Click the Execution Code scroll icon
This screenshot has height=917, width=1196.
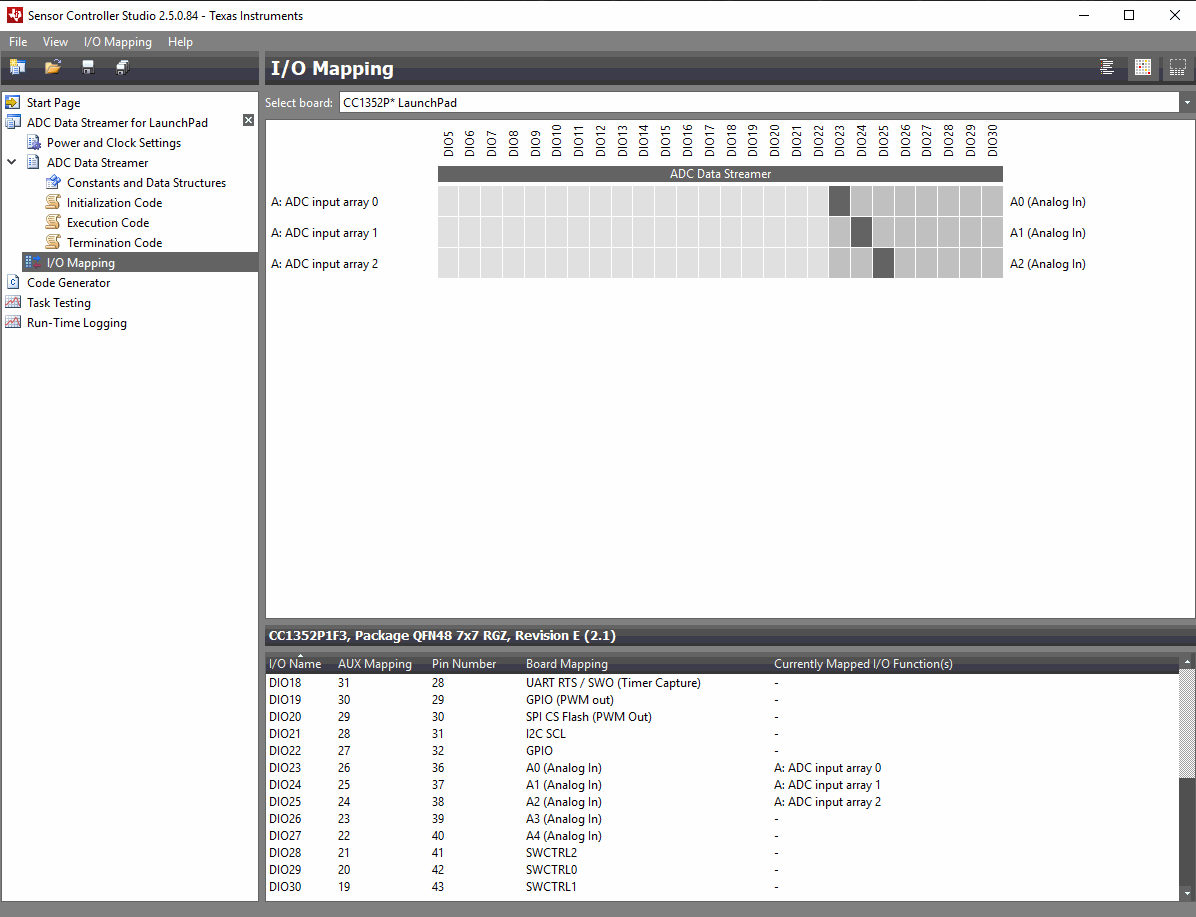tap(53, 222)
